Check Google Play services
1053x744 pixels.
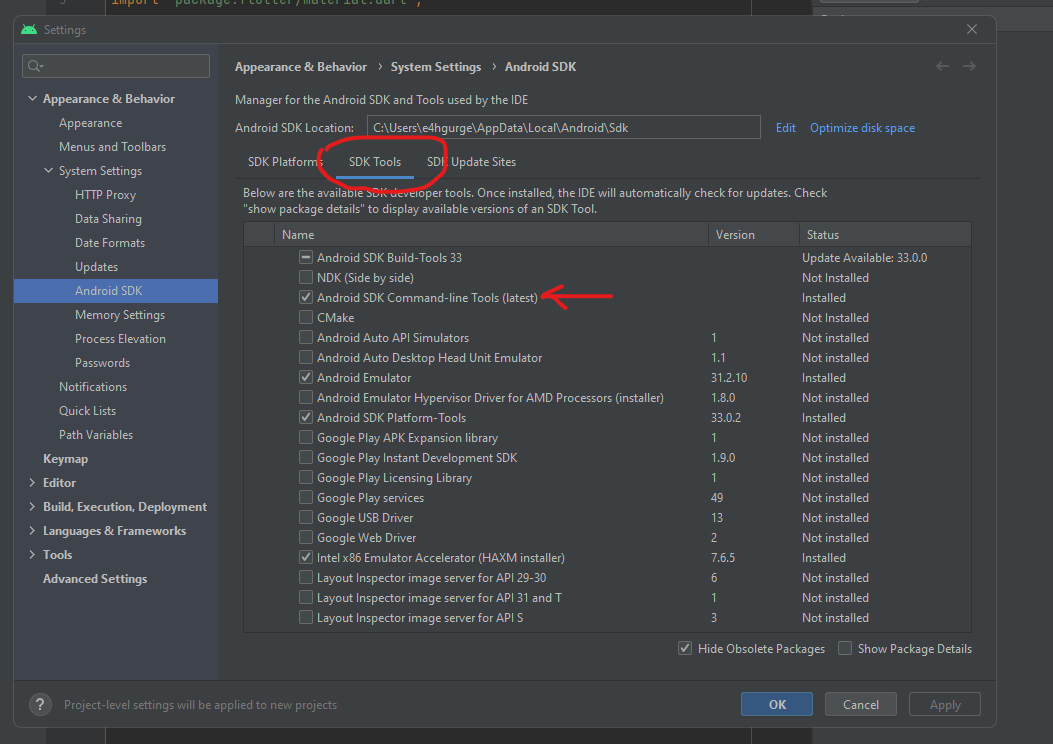(306, 498)
